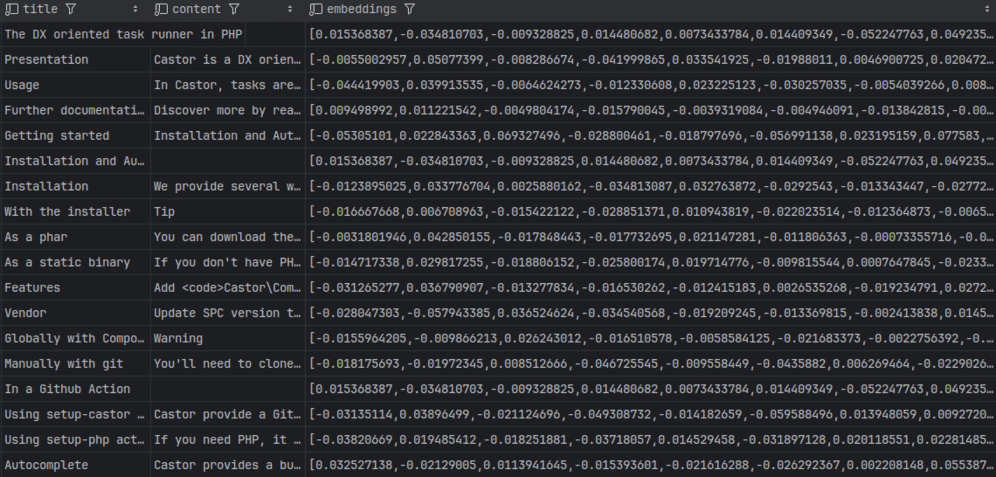Click the filter icon in embeddings column
This screenshot has height=477, width=996.
click(x=408, y=10)
